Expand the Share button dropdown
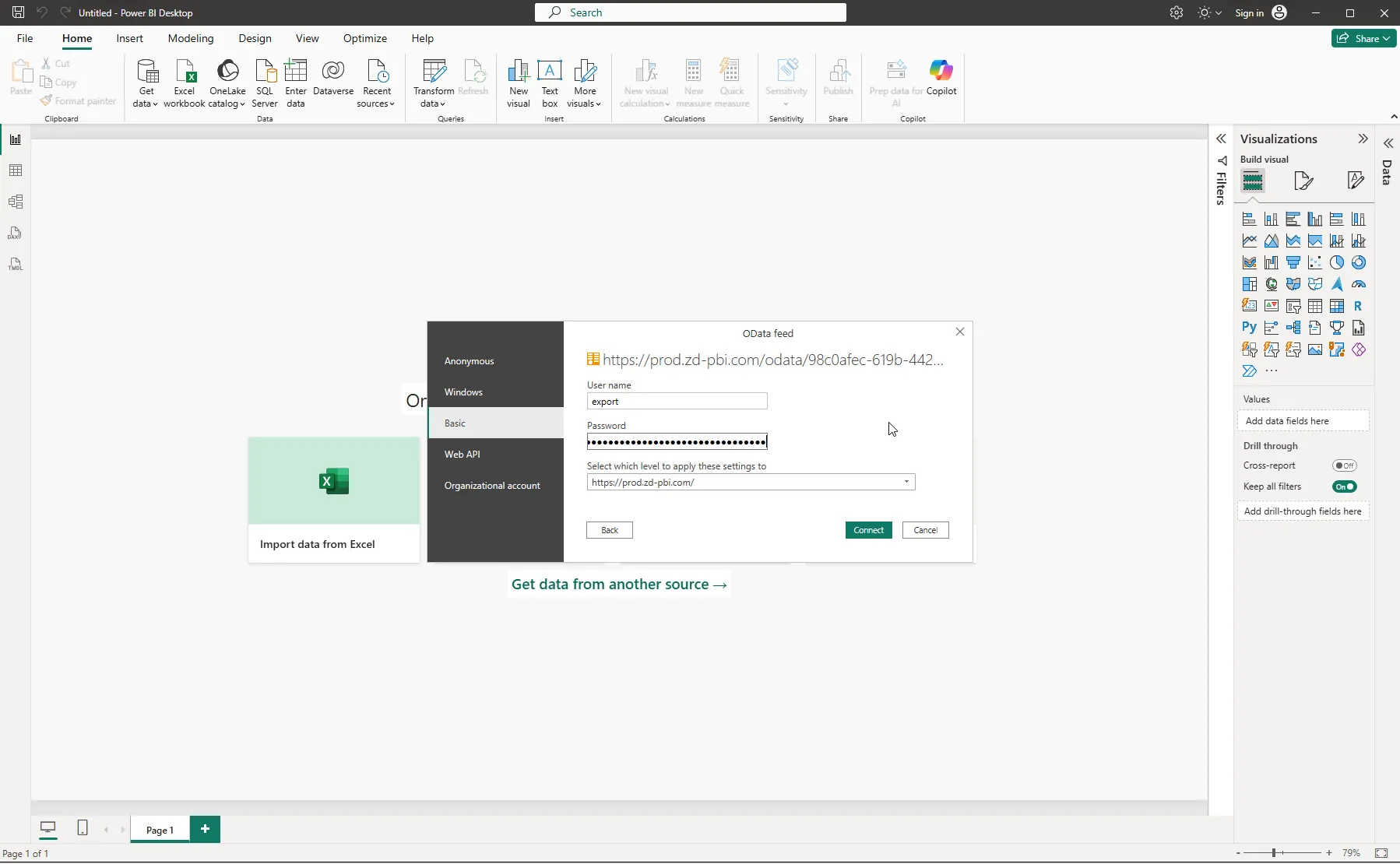The width and height of the screenshot is (1400, 864). click(x=1387, y=38)
